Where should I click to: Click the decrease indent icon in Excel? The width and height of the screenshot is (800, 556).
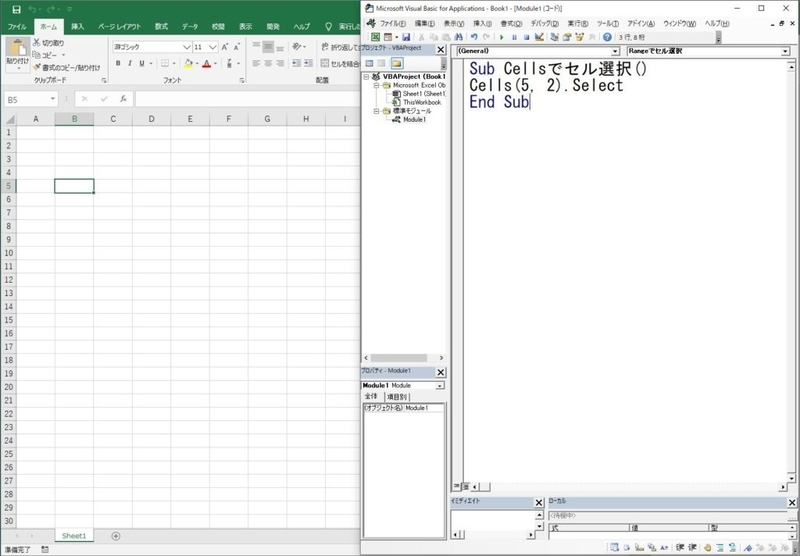[296, 63]
